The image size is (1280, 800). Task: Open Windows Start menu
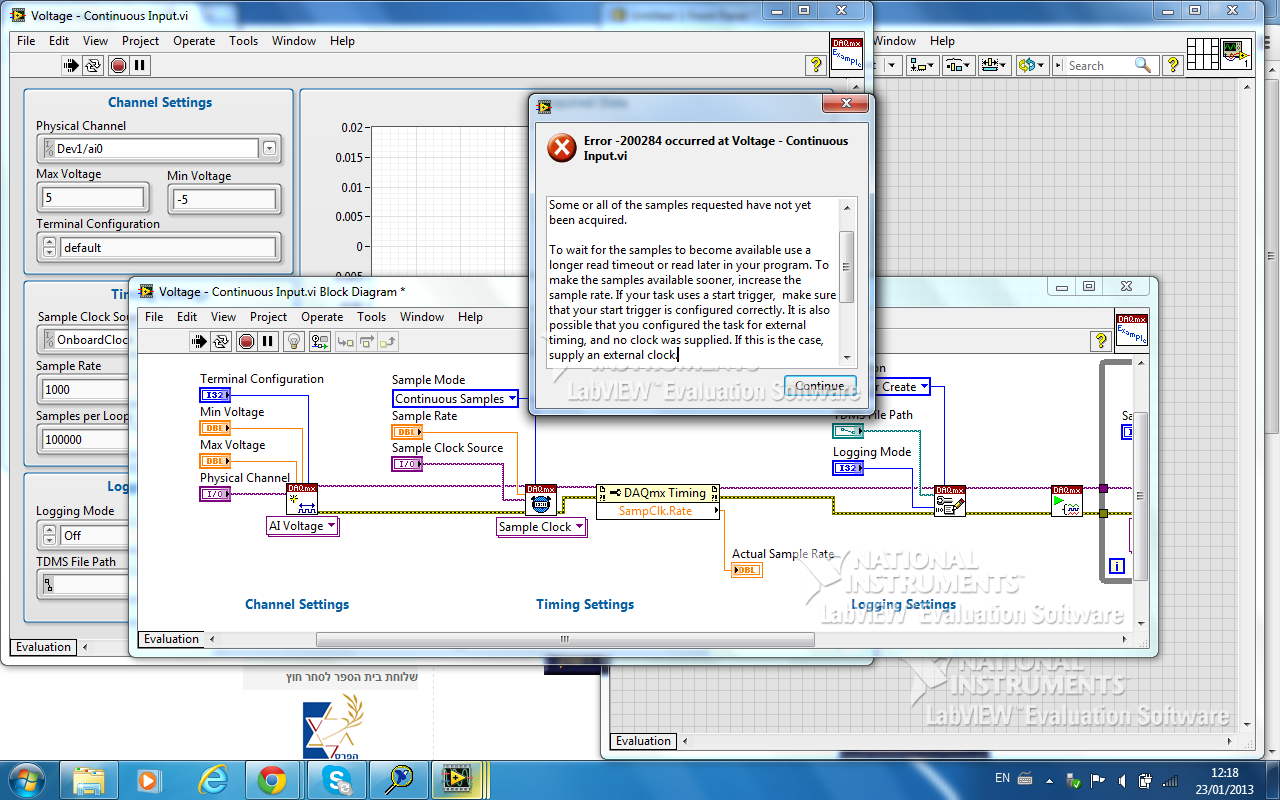coord(26,779)
